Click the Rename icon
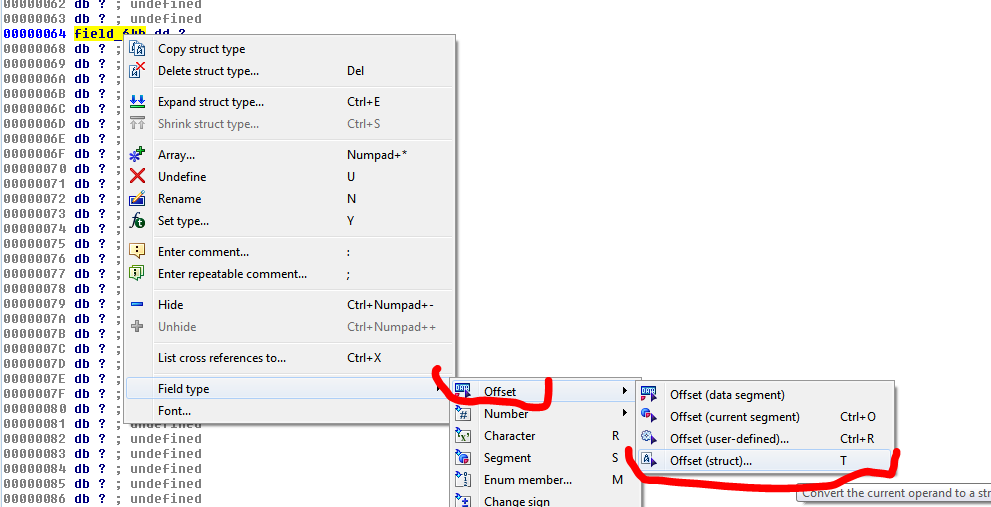 coord(138,199)
